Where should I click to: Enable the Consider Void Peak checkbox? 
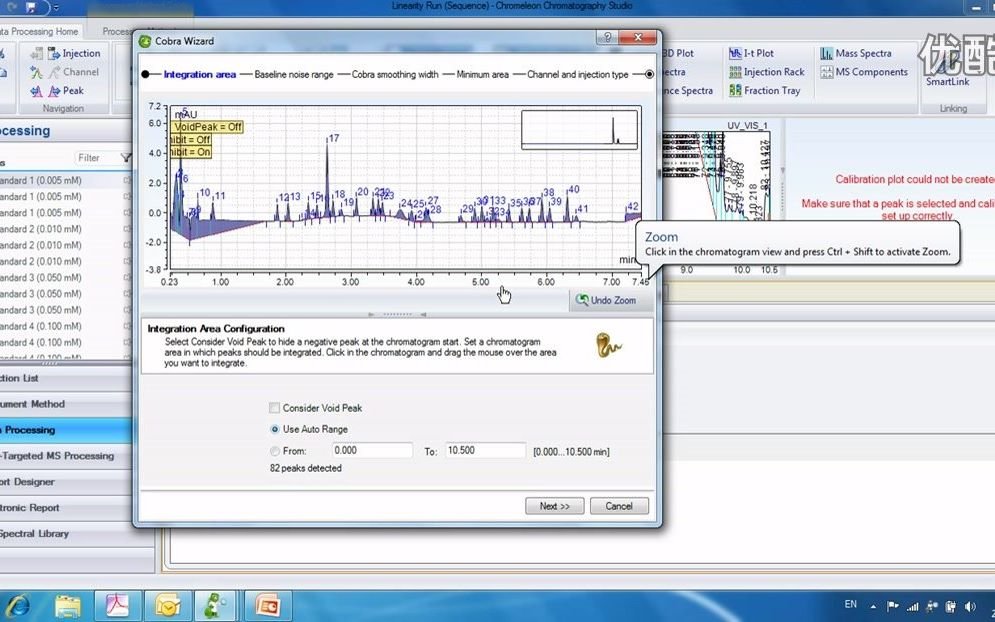point(275,407)
